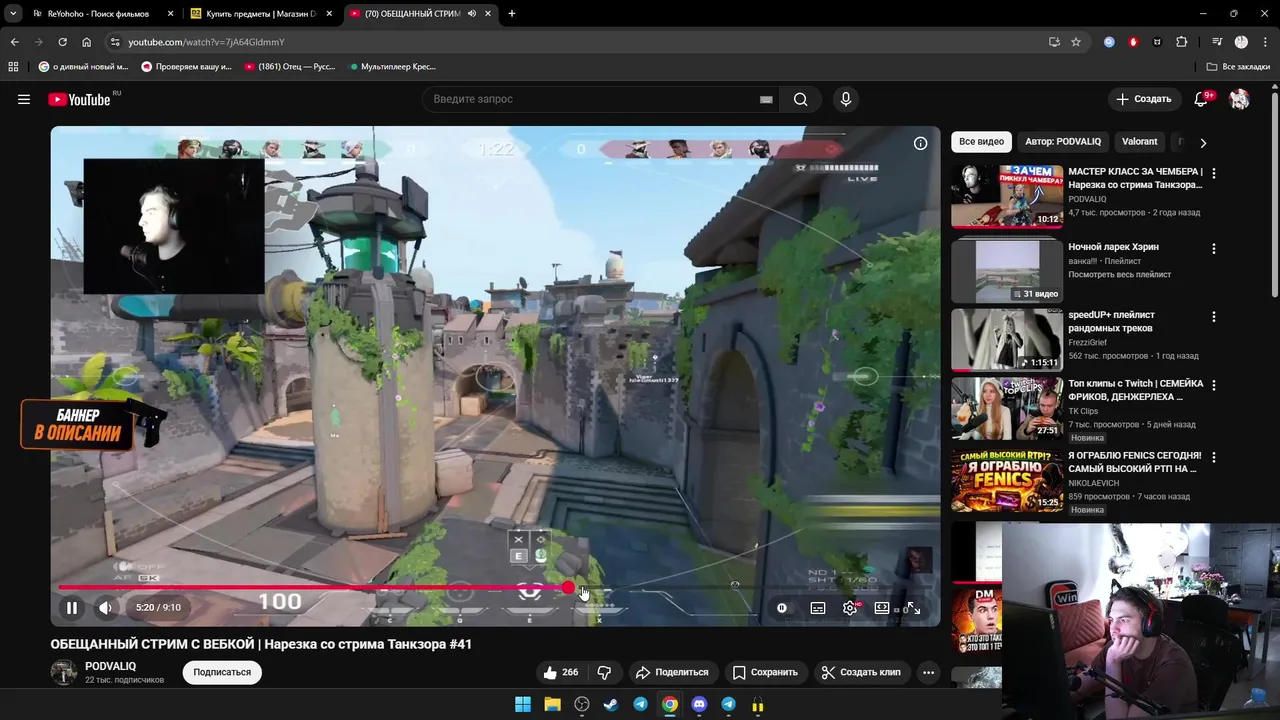Open the tab search dropdown arrow
This screenshot has width=1280, height=720.
(13, 14)
